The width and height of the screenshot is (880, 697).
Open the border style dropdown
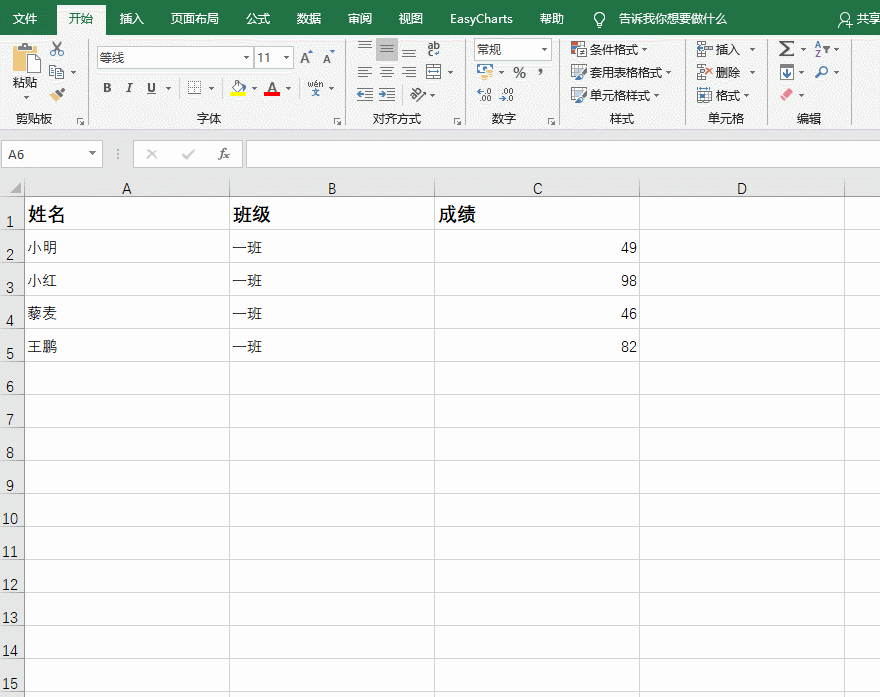tap(211, 88)
